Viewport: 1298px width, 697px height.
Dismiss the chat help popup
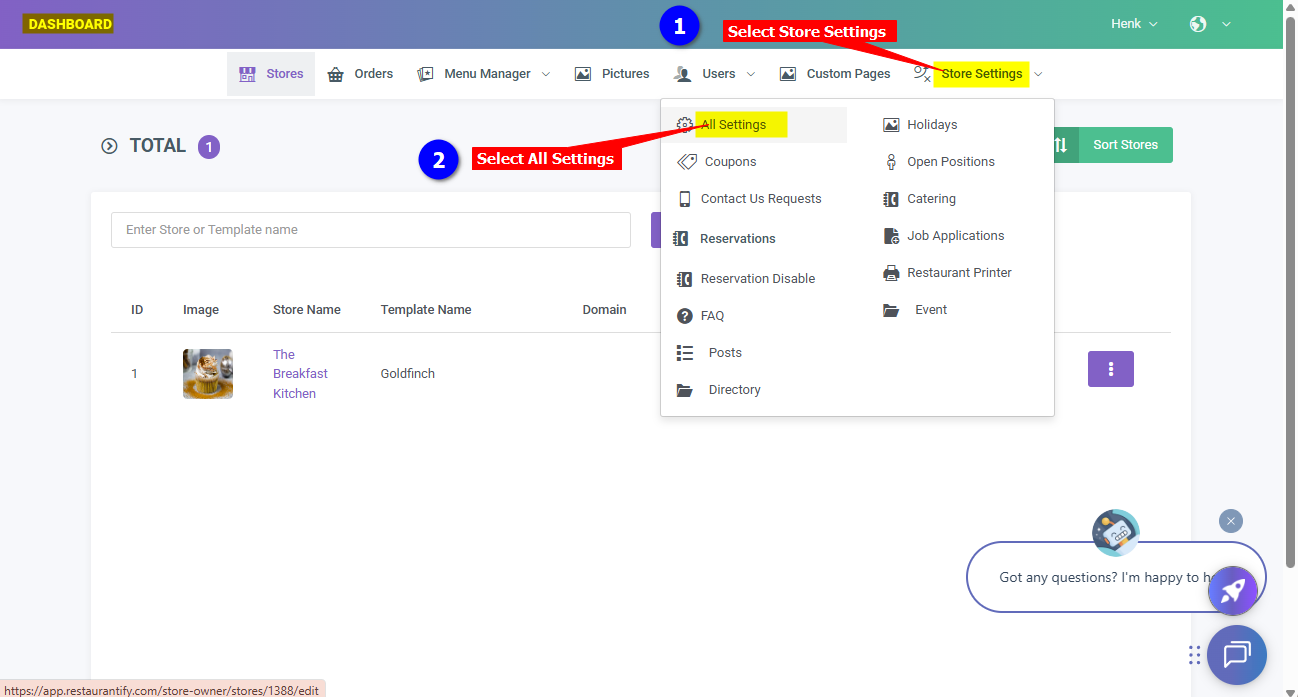point(1231,521)
